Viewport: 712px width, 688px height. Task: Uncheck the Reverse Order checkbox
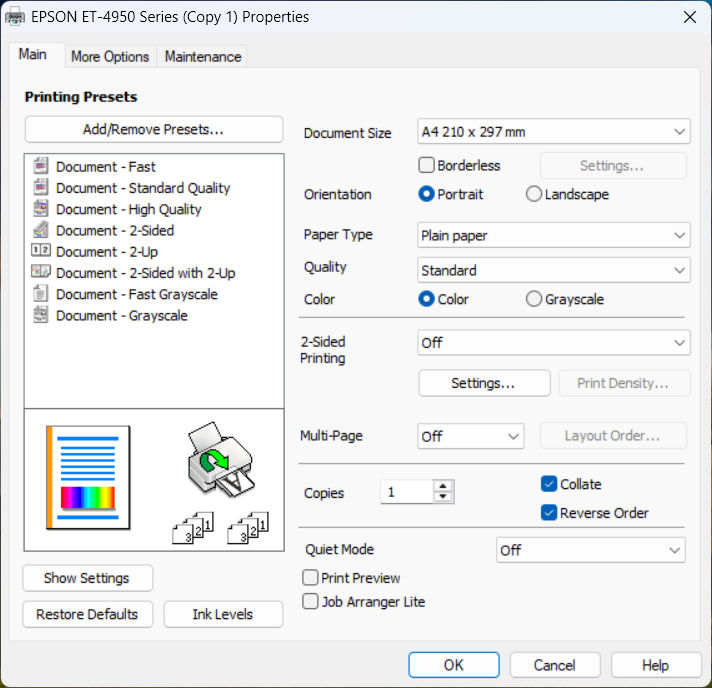(x=549, y=513)
